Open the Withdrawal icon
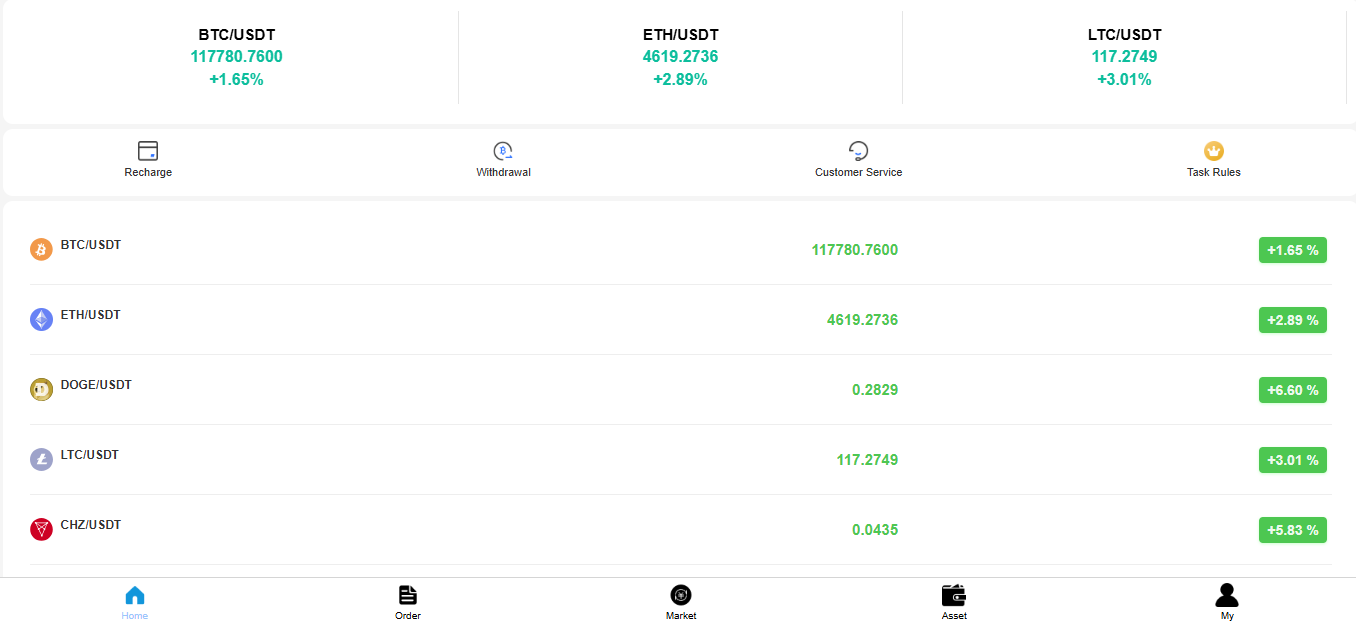Viewport: 1356px width, 626px height. tap(503, 151)
